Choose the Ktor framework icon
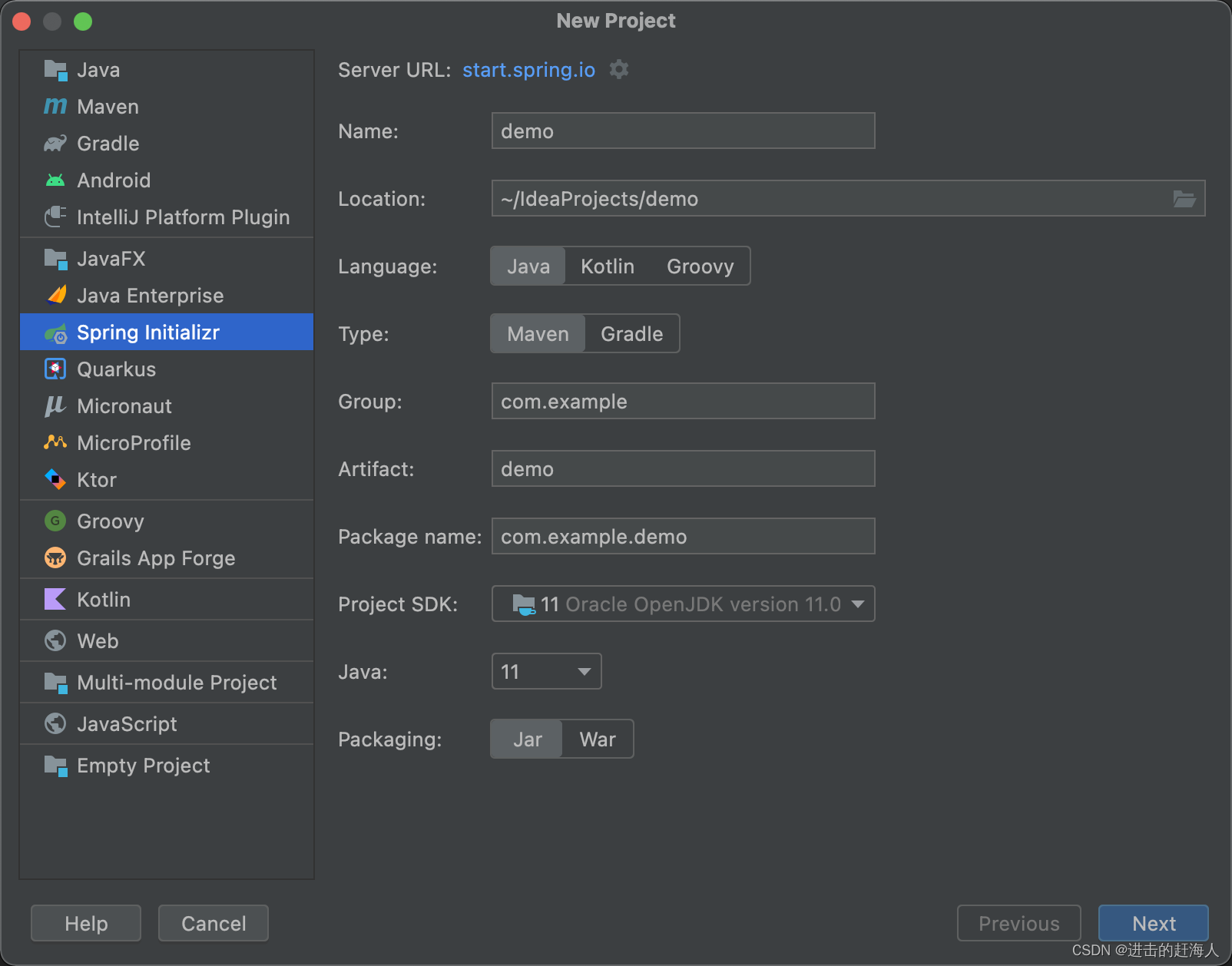The width and height of the screenshot is (1232, 966). point(55,479)
